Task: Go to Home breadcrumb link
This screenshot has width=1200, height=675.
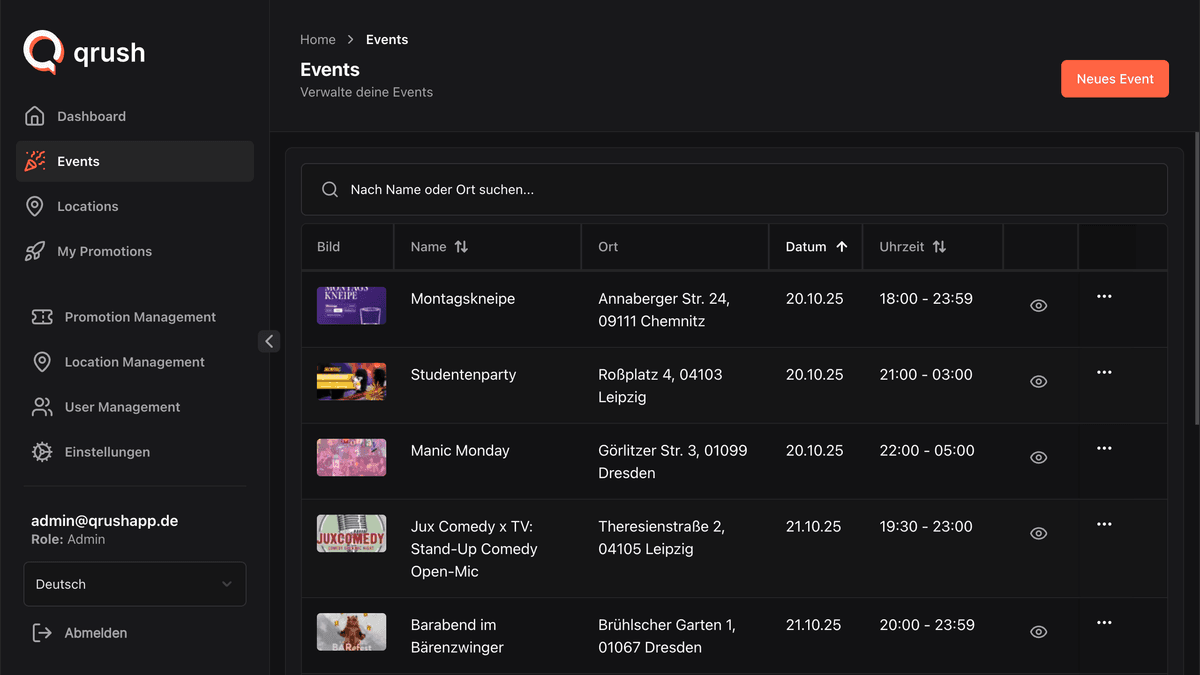Action: pyautogui.click(x=318, y=40)
